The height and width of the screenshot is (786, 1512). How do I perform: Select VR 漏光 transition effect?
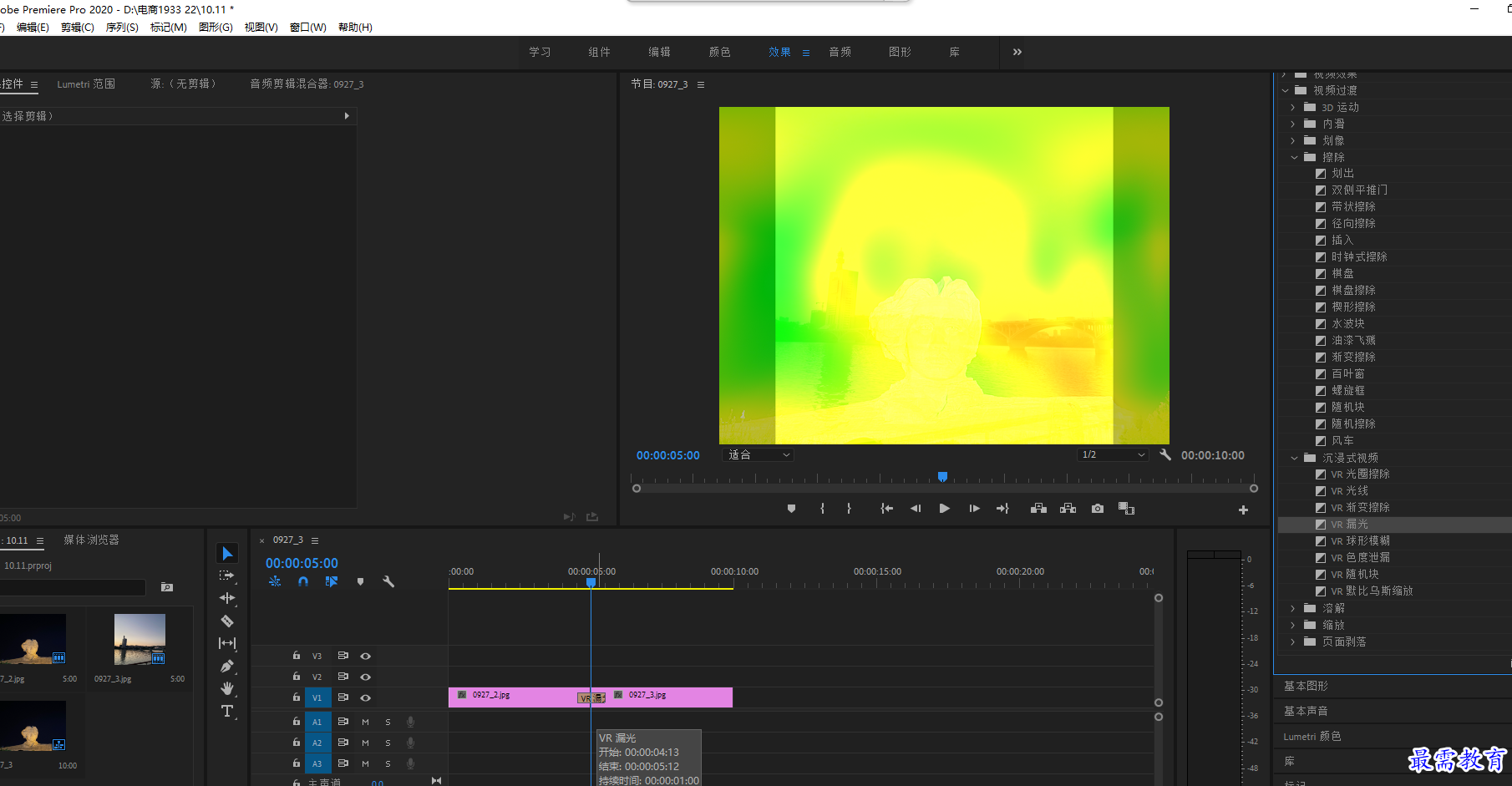pyautogui.click(x=1349, y=525)
